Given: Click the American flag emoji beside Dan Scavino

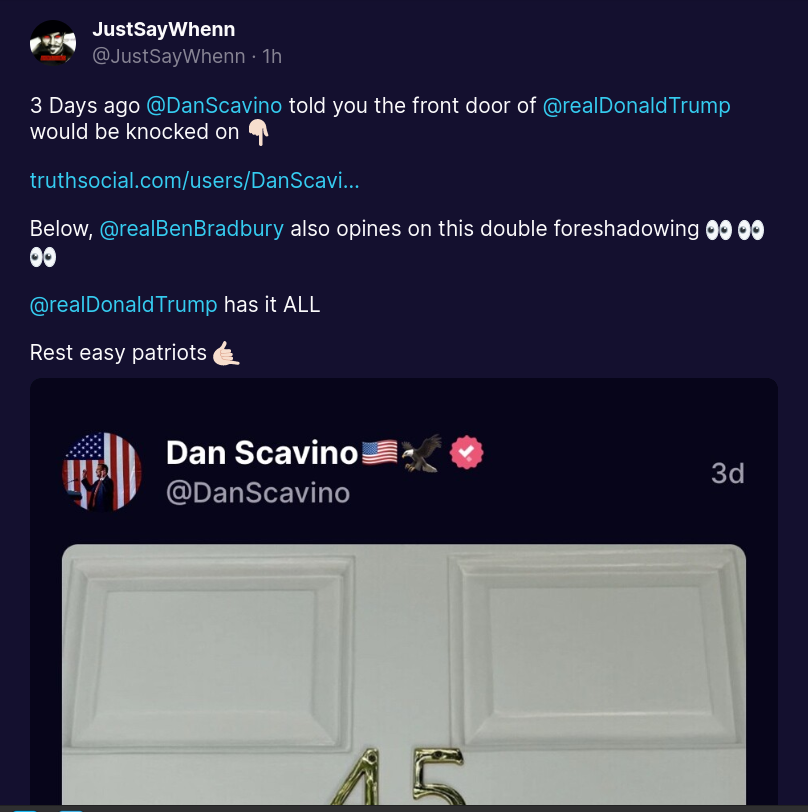Looking at the screenshot, I should coord(380,453).
